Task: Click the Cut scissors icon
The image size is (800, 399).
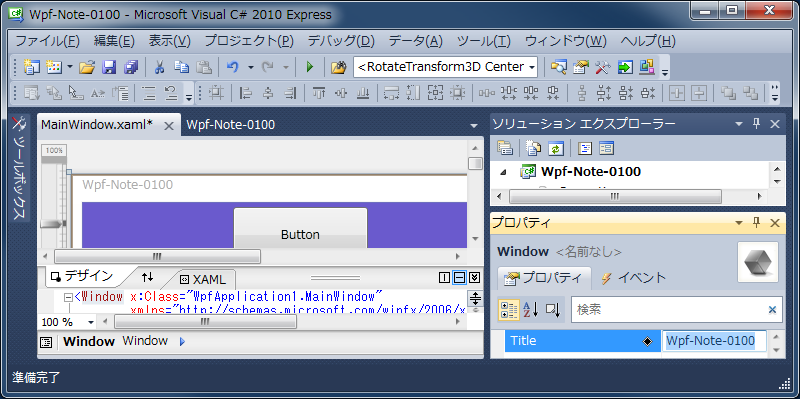Action: click(x=160, y=67)
